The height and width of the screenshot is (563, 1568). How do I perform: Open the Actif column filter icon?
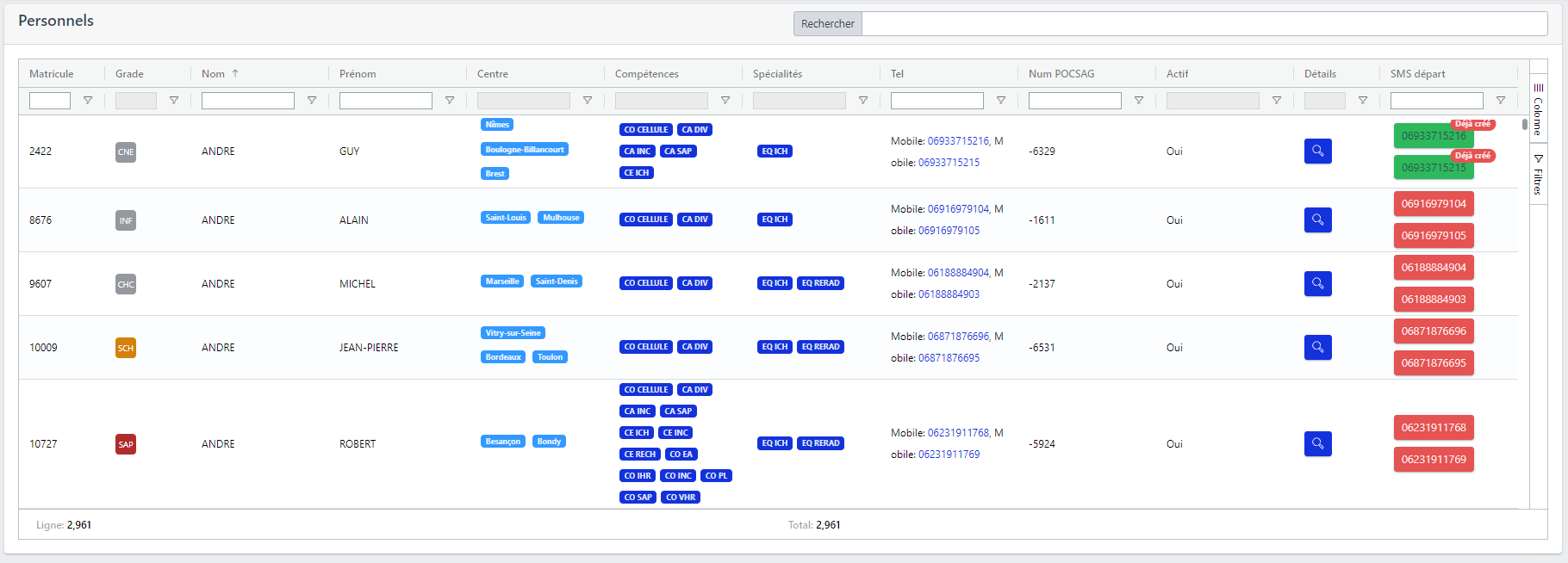[x=1277, y=101]
